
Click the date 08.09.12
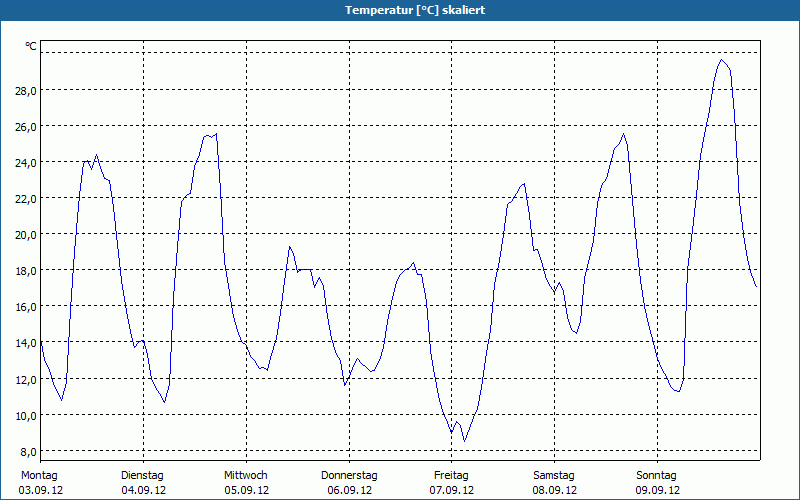point(555,490)
